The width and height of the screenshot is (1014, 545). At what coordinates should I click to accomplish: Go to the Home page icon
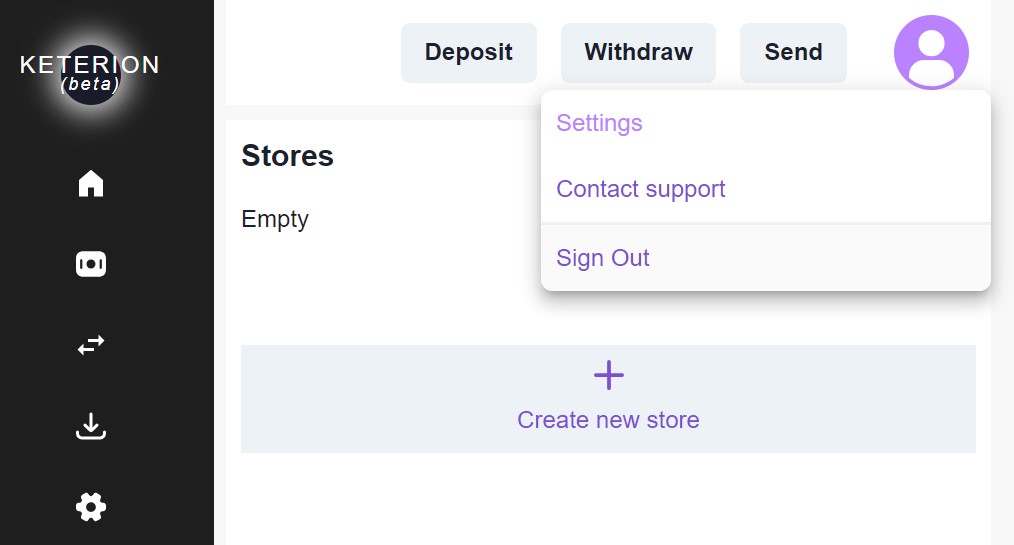point(91,184)
